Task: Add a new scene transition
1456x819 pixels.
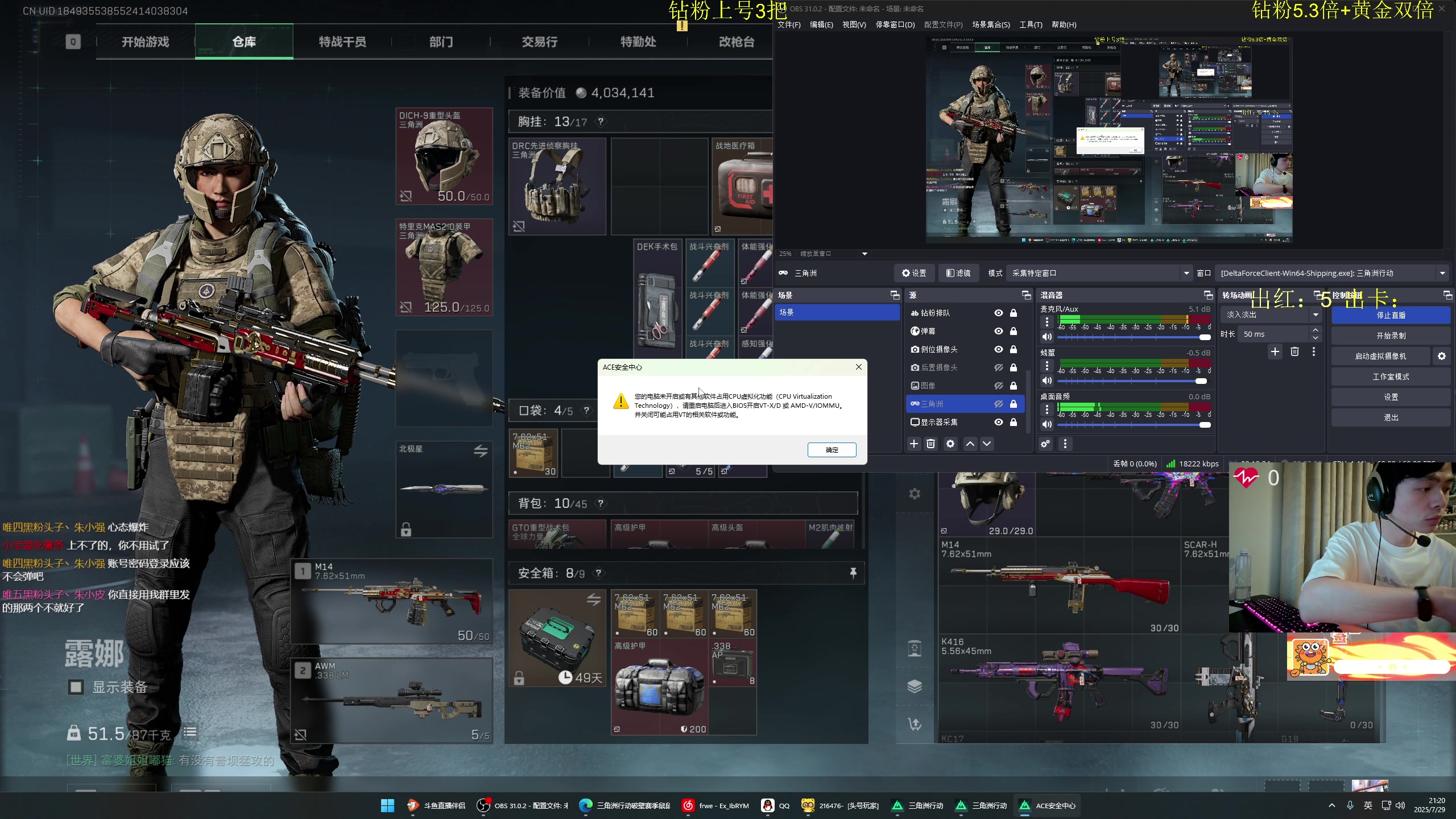Action: (1275, 351)
